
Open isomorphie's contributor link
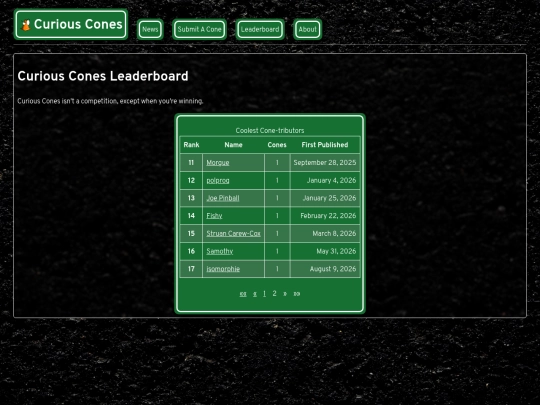point(223,269)
